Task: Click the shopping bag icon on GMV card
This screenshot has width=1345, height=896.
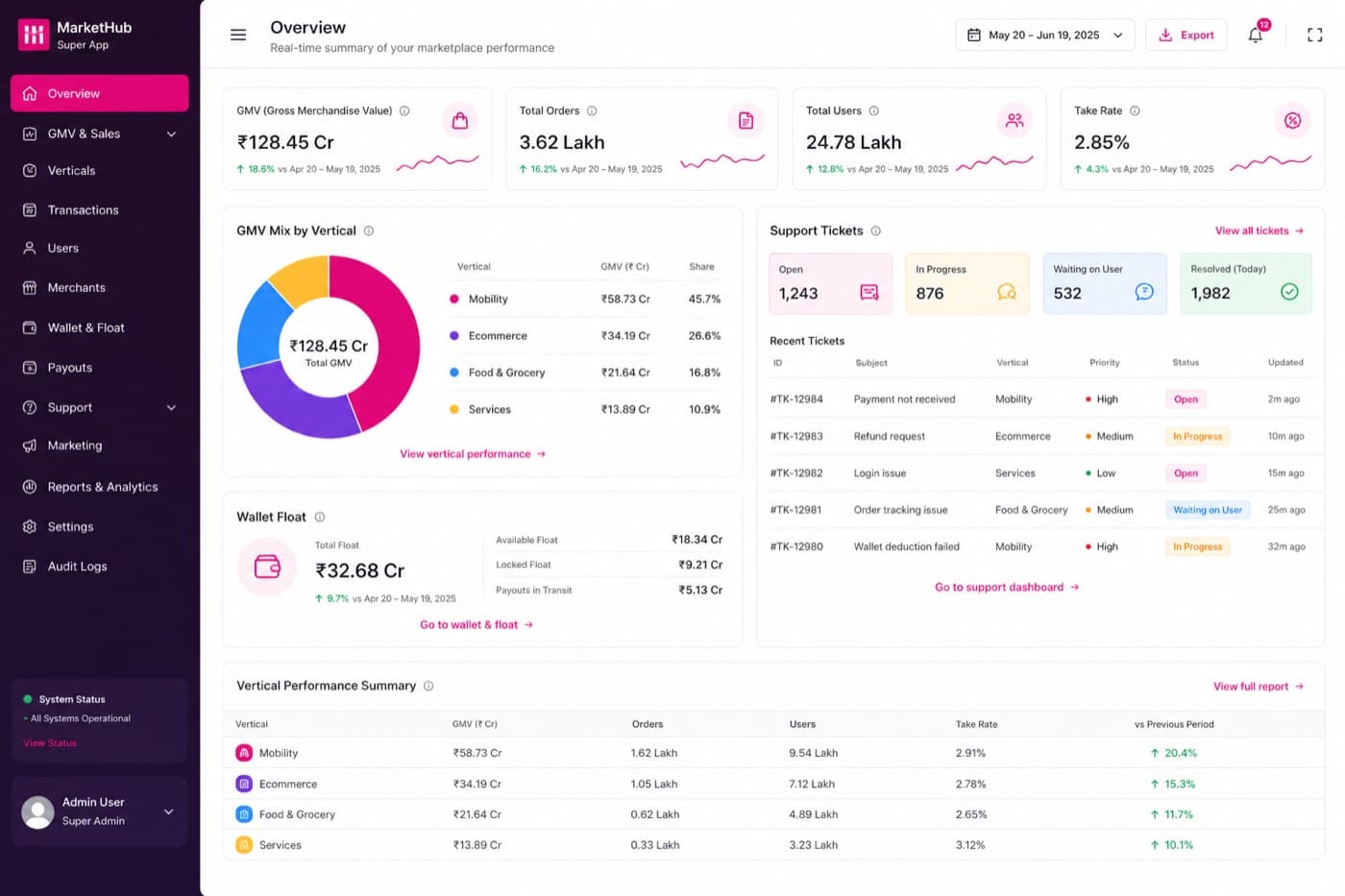Action: [x=460, y=120]
